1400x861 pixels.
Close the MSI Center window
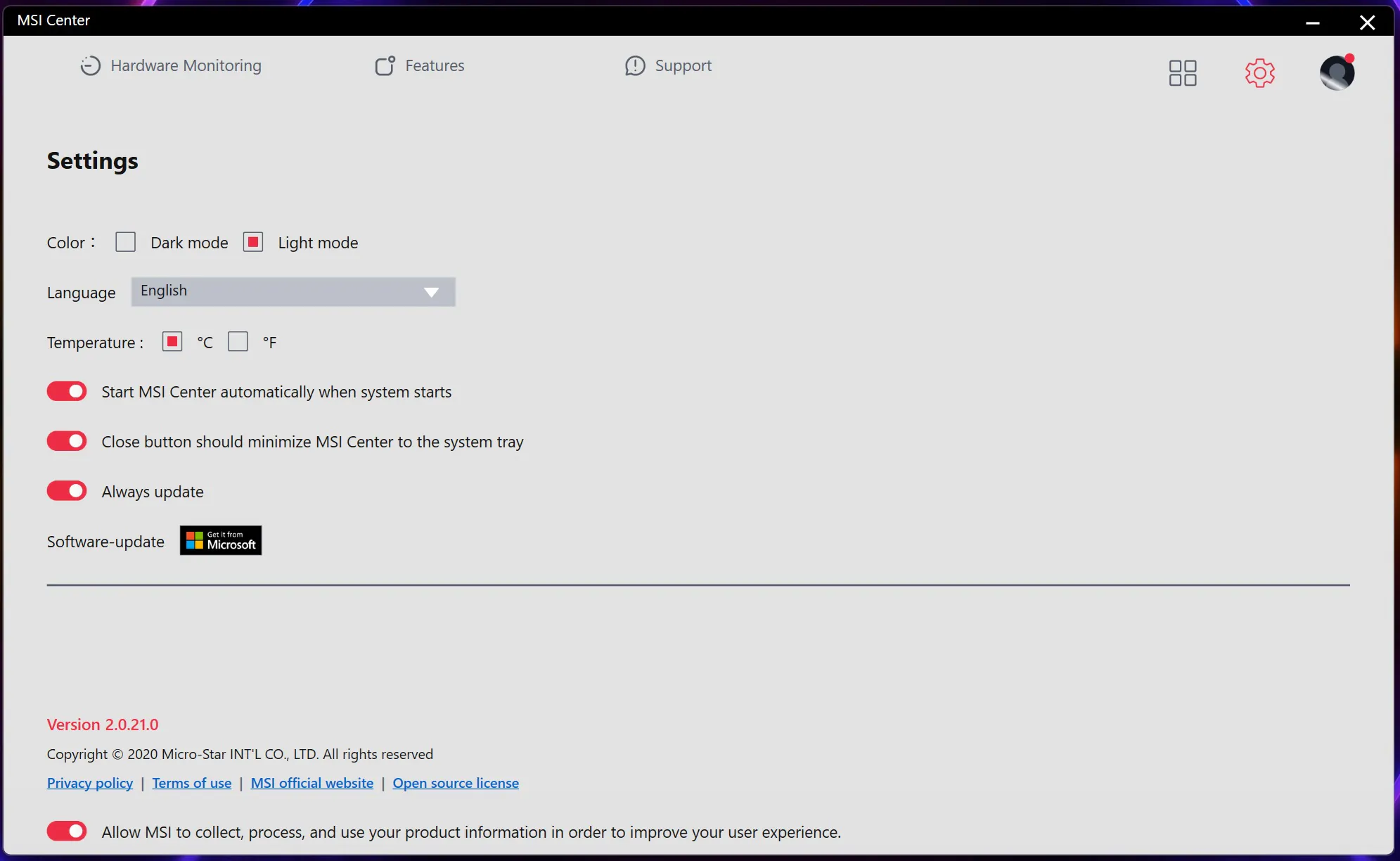tap(1368, 22)
